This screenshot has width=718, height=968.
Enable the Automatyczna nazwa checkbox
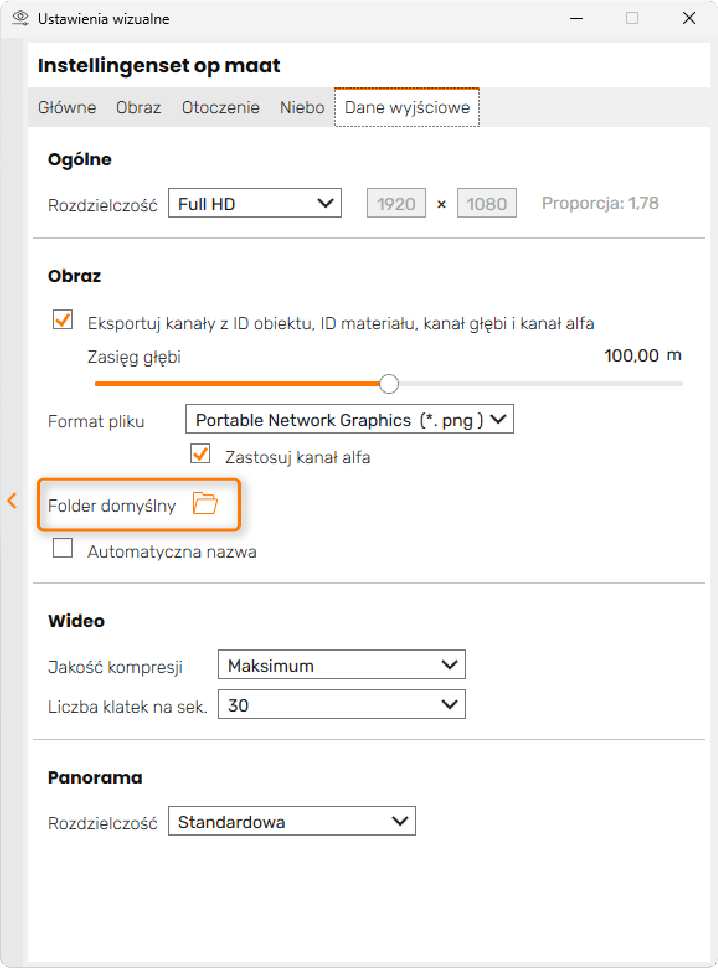63,548
